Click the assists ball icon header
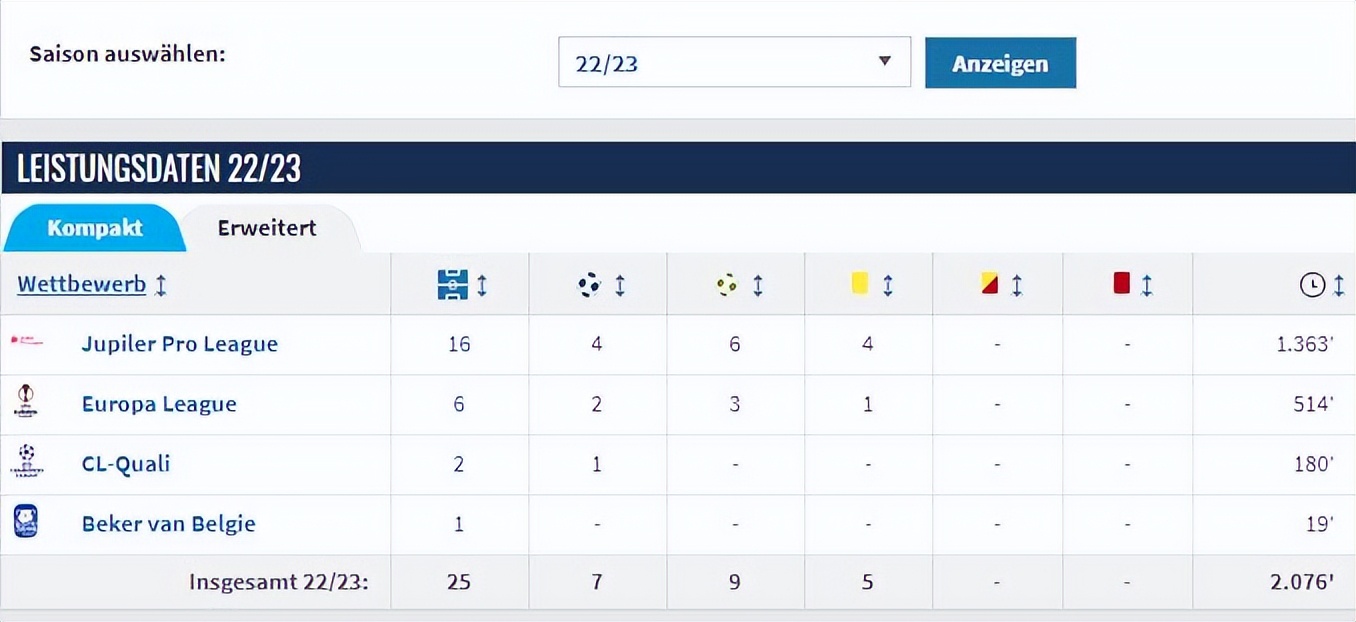 pyautogui.click(x=727, y=285)
